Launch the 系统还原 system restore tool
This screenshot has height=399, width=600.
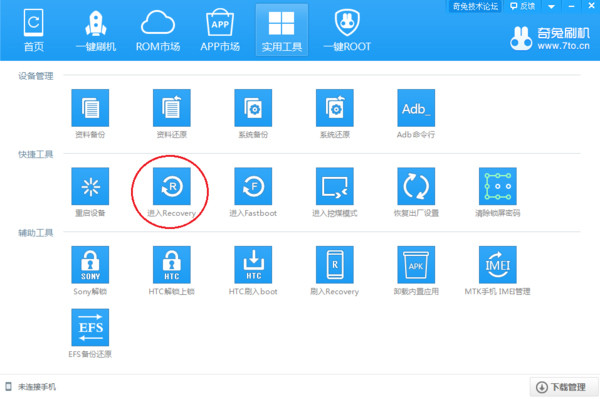coord(335,114)
